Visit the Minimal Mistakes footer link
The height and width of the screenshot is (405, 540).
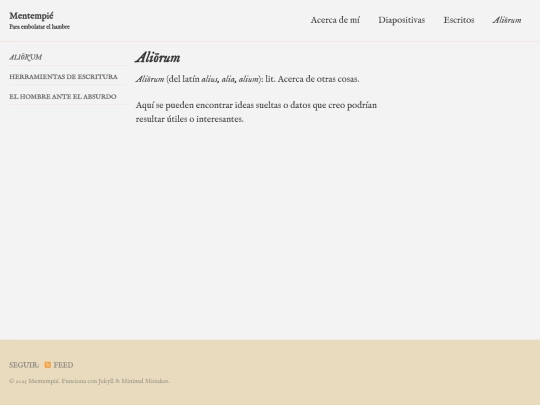(x=145, y=381)
